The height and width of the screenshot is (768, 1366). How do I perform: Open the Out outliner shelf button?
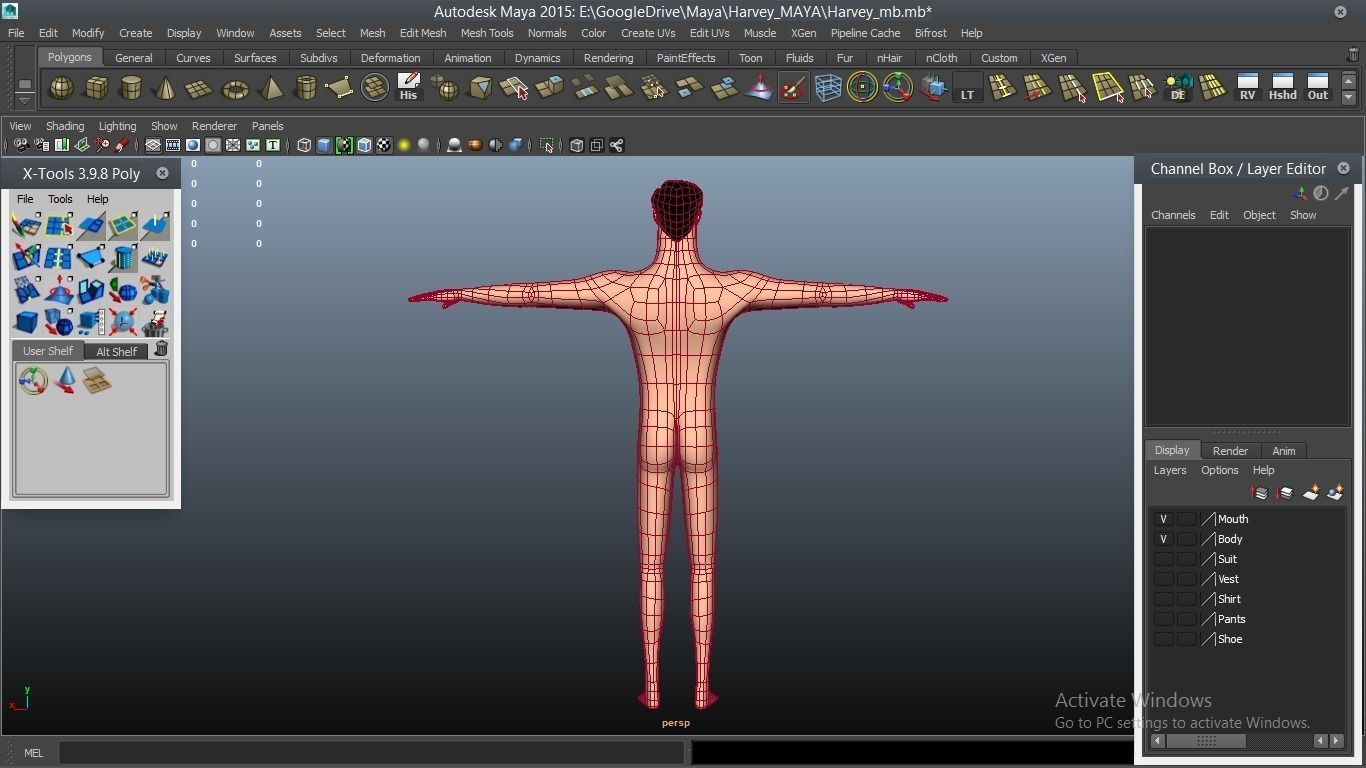[x=1318, y=88]
